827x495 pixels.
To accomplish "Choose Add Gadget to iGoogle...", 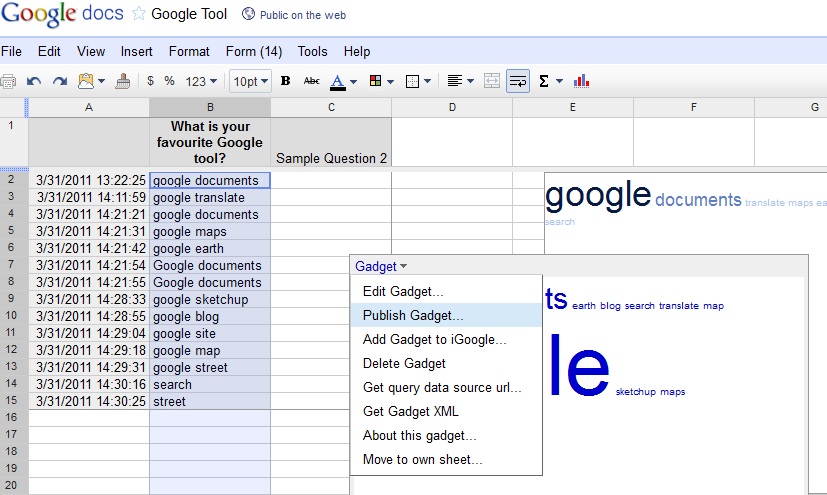I will [446, 339].
